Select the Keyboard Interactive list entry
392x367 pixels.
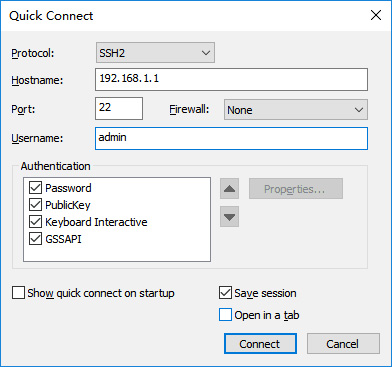coord(96,222)
